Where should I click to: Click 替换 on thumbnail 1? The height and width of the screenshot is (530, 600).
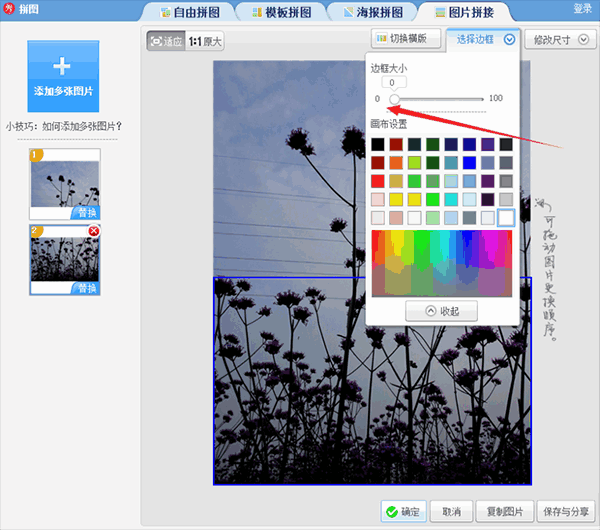(x=86, y=212)
